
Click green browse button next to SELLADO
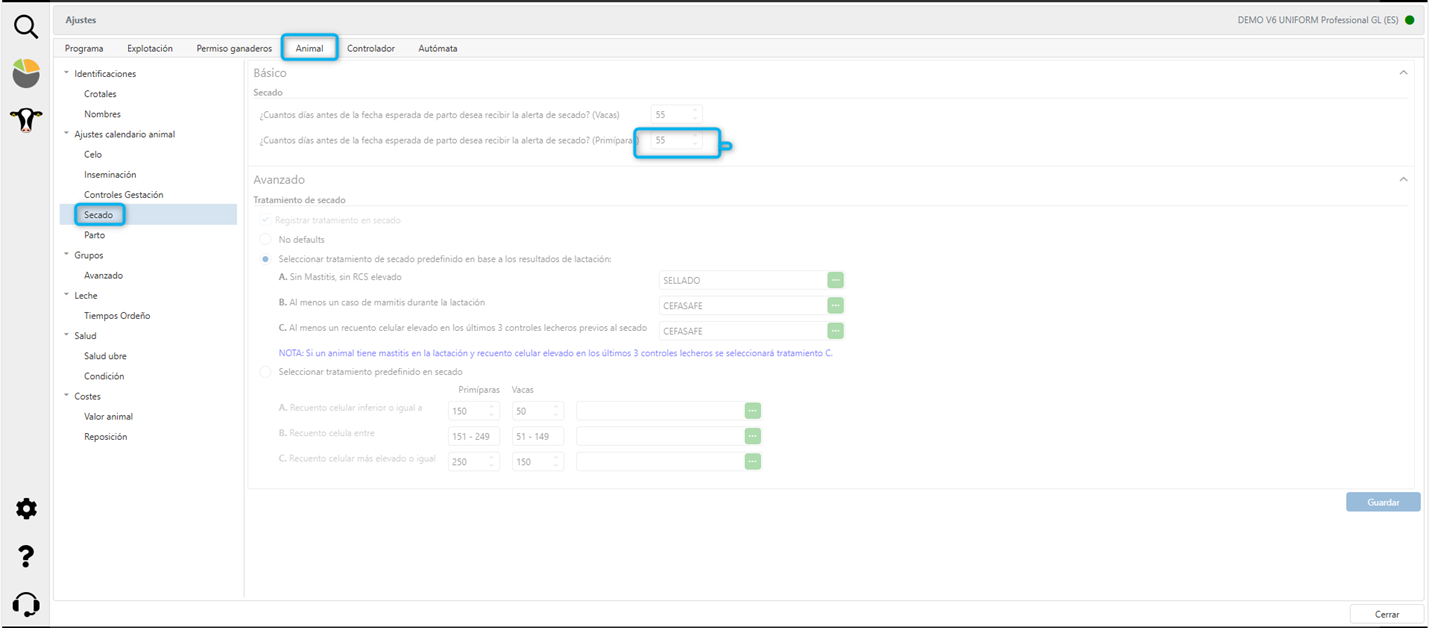[835, 280]
